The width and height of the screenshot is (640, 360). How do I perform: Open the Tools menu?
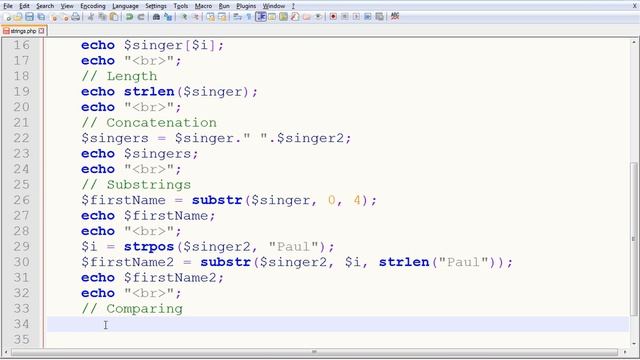(181, 6)
